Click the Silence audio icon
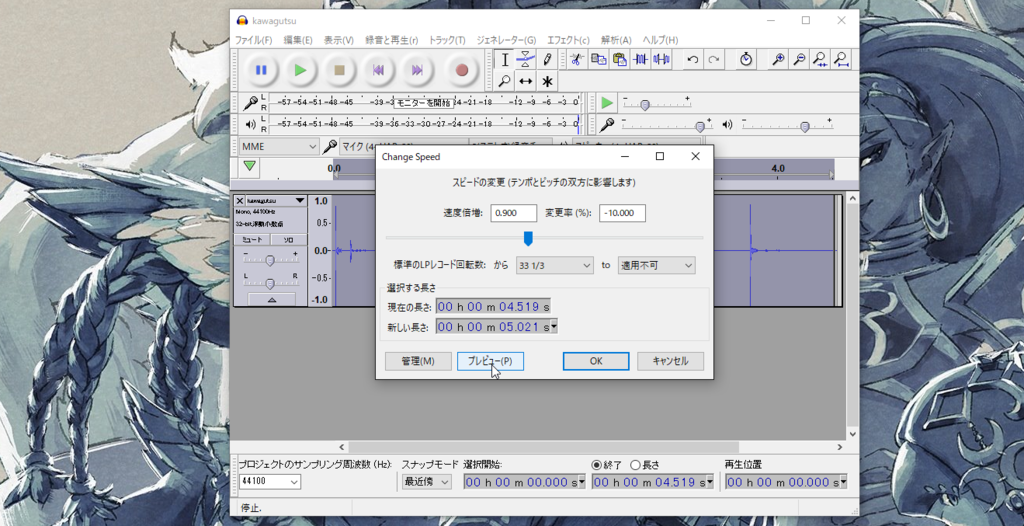The width and height of the screenshot is (1024, 526). [662, 59]
